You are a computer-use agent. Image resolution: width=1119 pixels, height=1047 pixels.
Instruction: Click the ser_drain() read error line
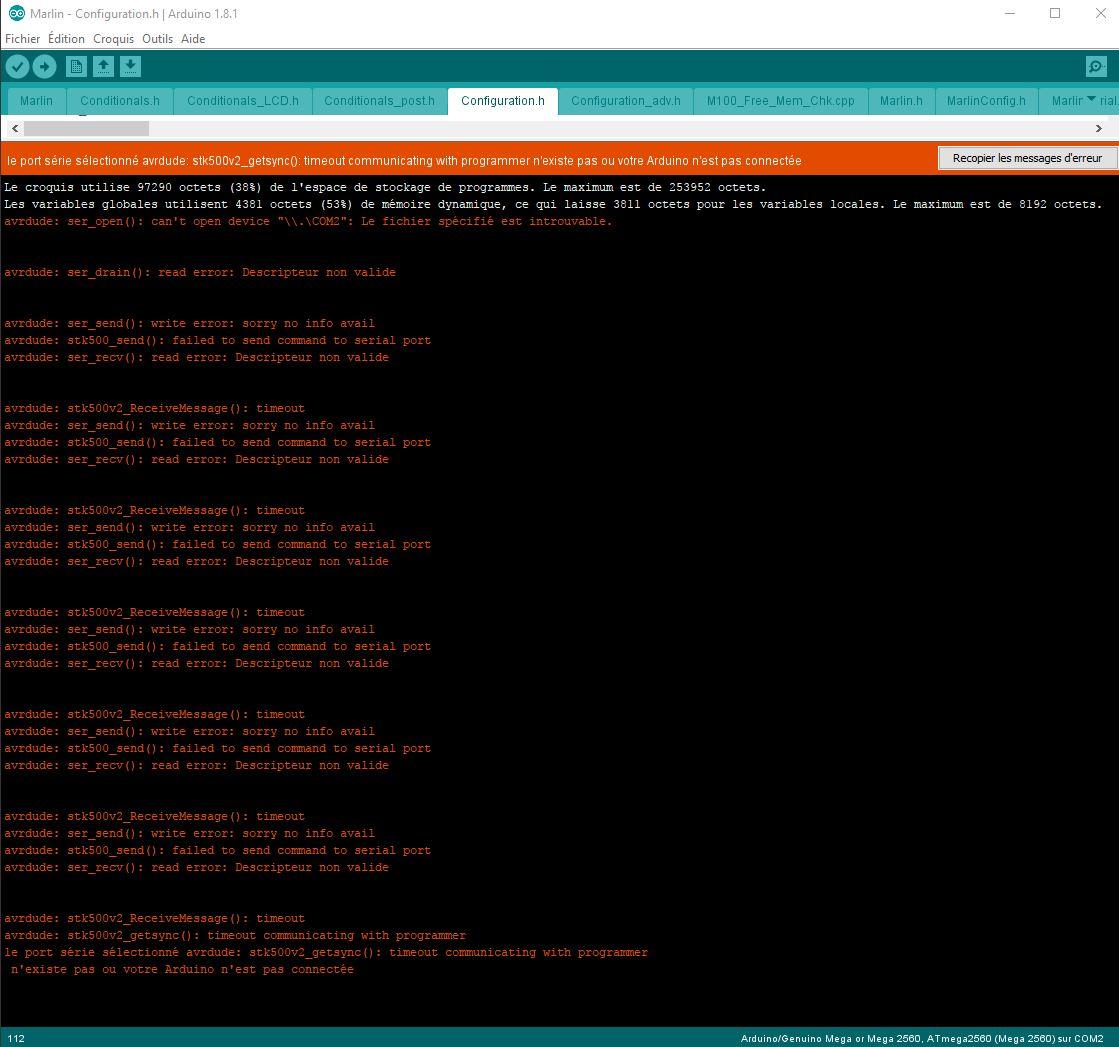[200, 273]
